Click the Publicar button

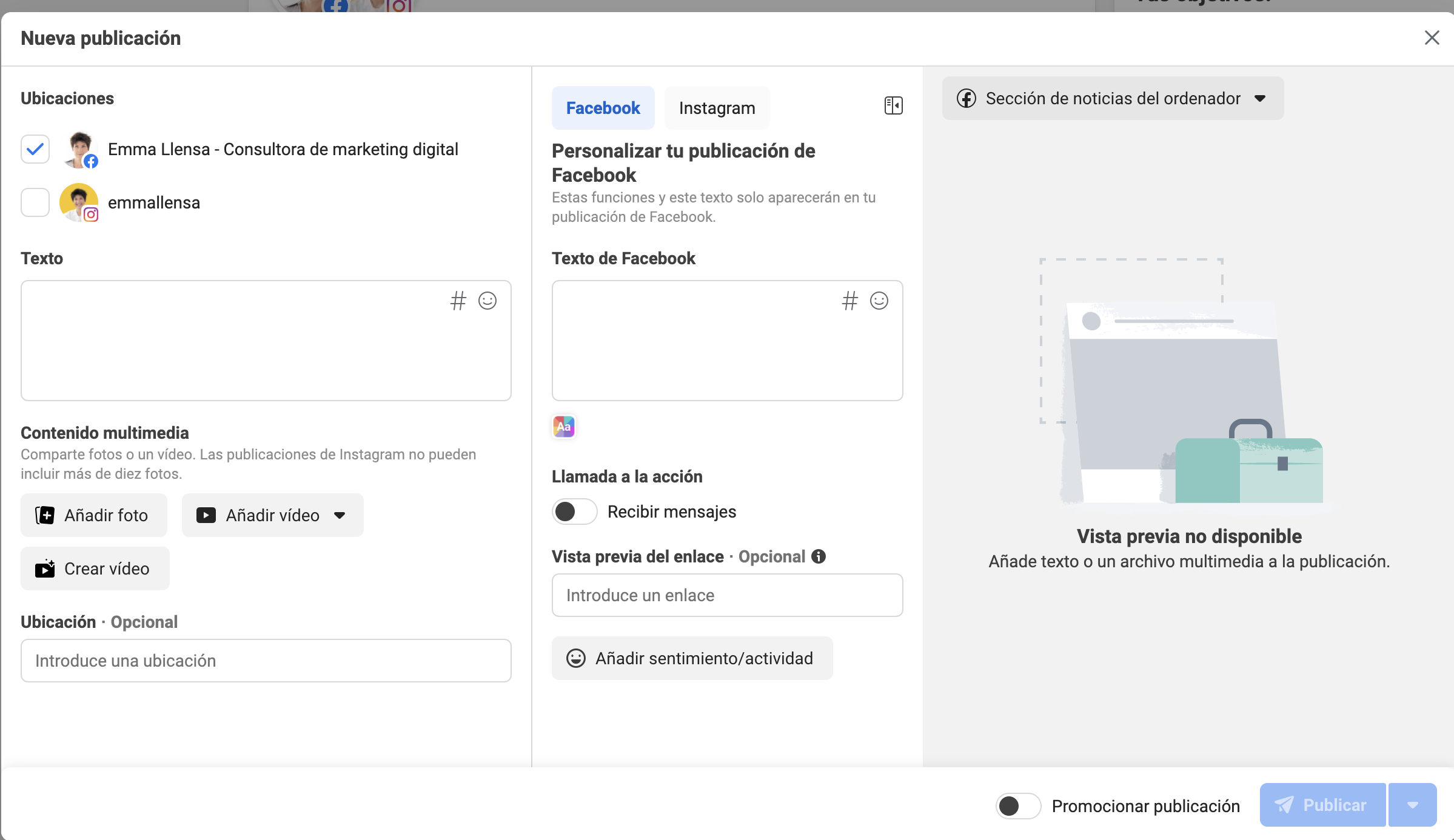point(1323,805)
